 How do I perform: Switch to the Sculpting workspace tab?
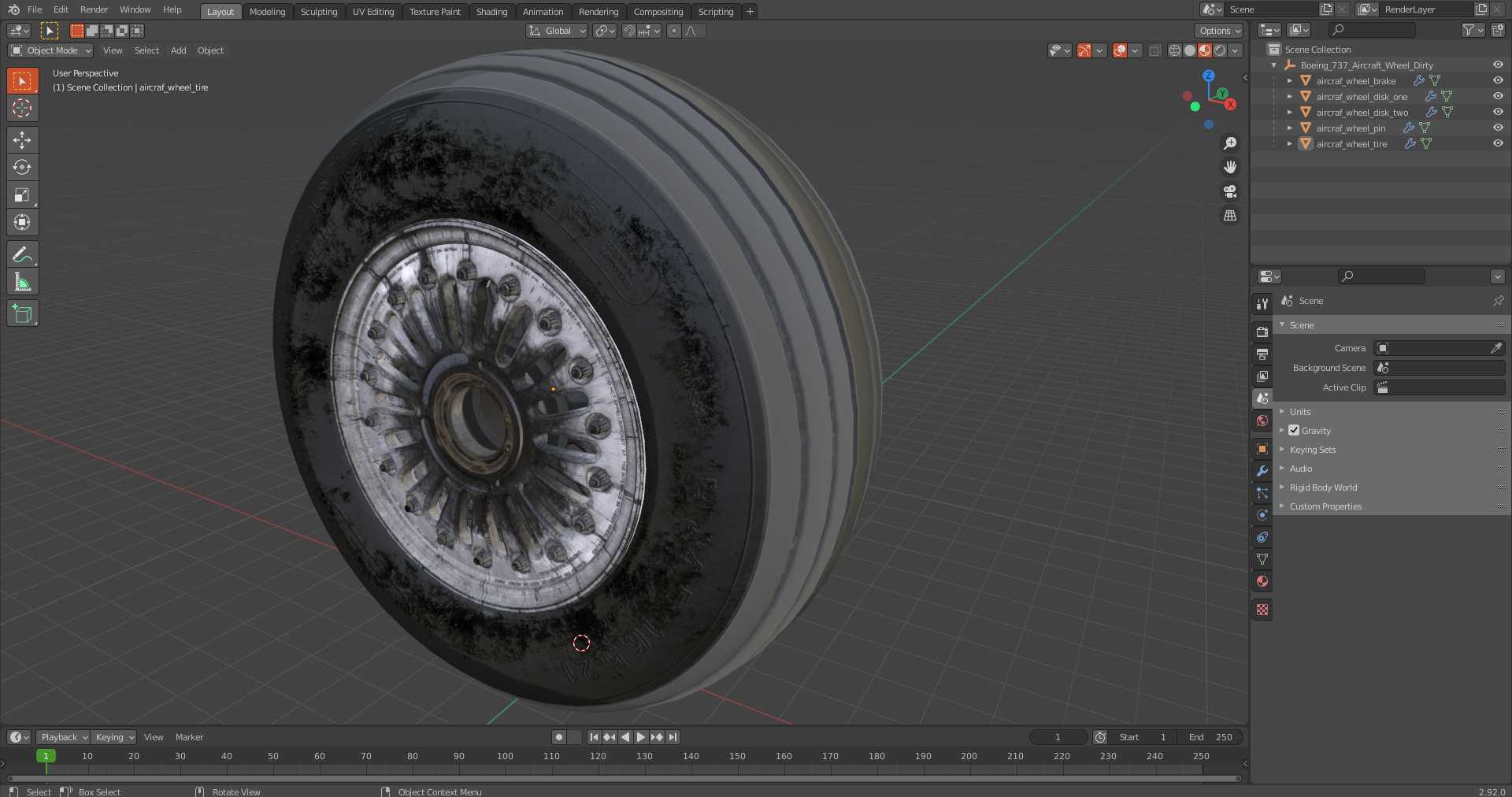[319, 12]
